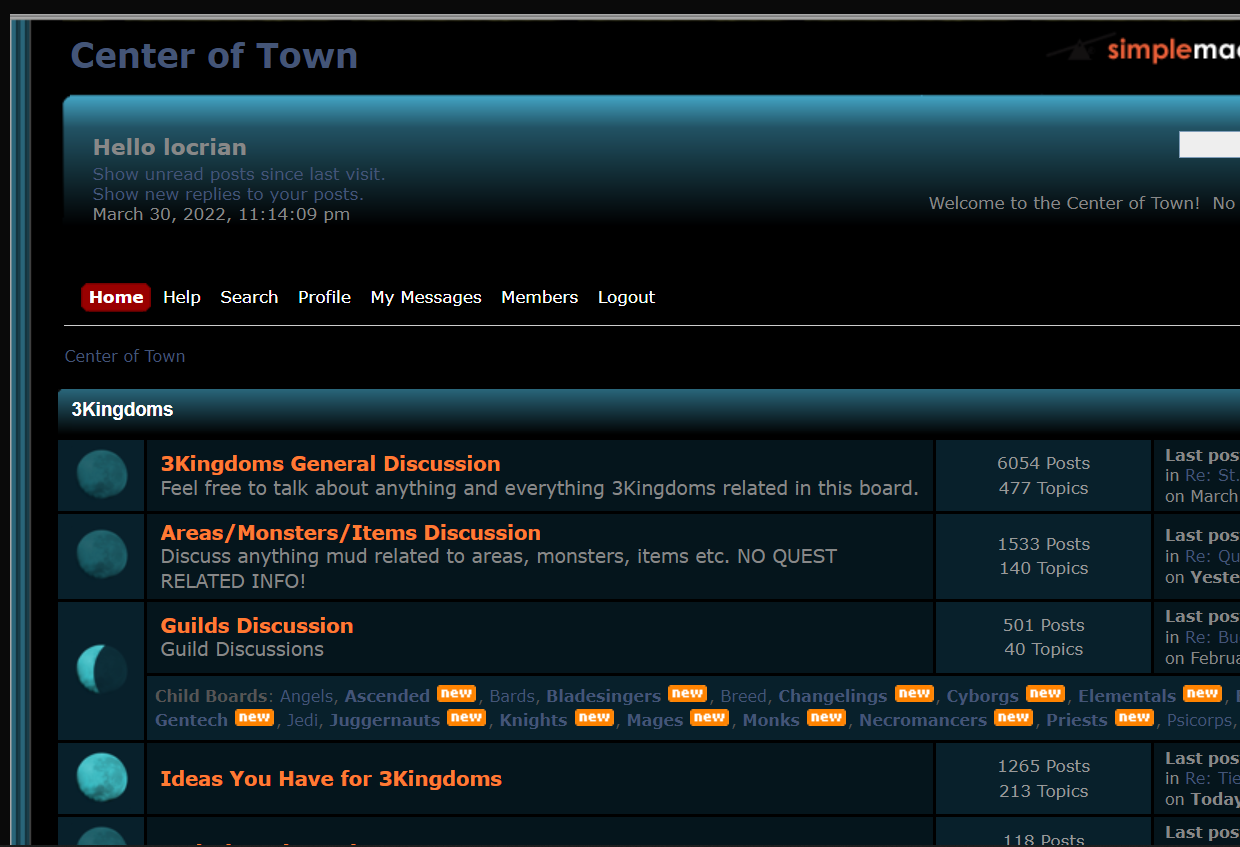The image size is (1240, 847).
Task: Click the new badge beside Necromancers
Action: click(1013, 718)
